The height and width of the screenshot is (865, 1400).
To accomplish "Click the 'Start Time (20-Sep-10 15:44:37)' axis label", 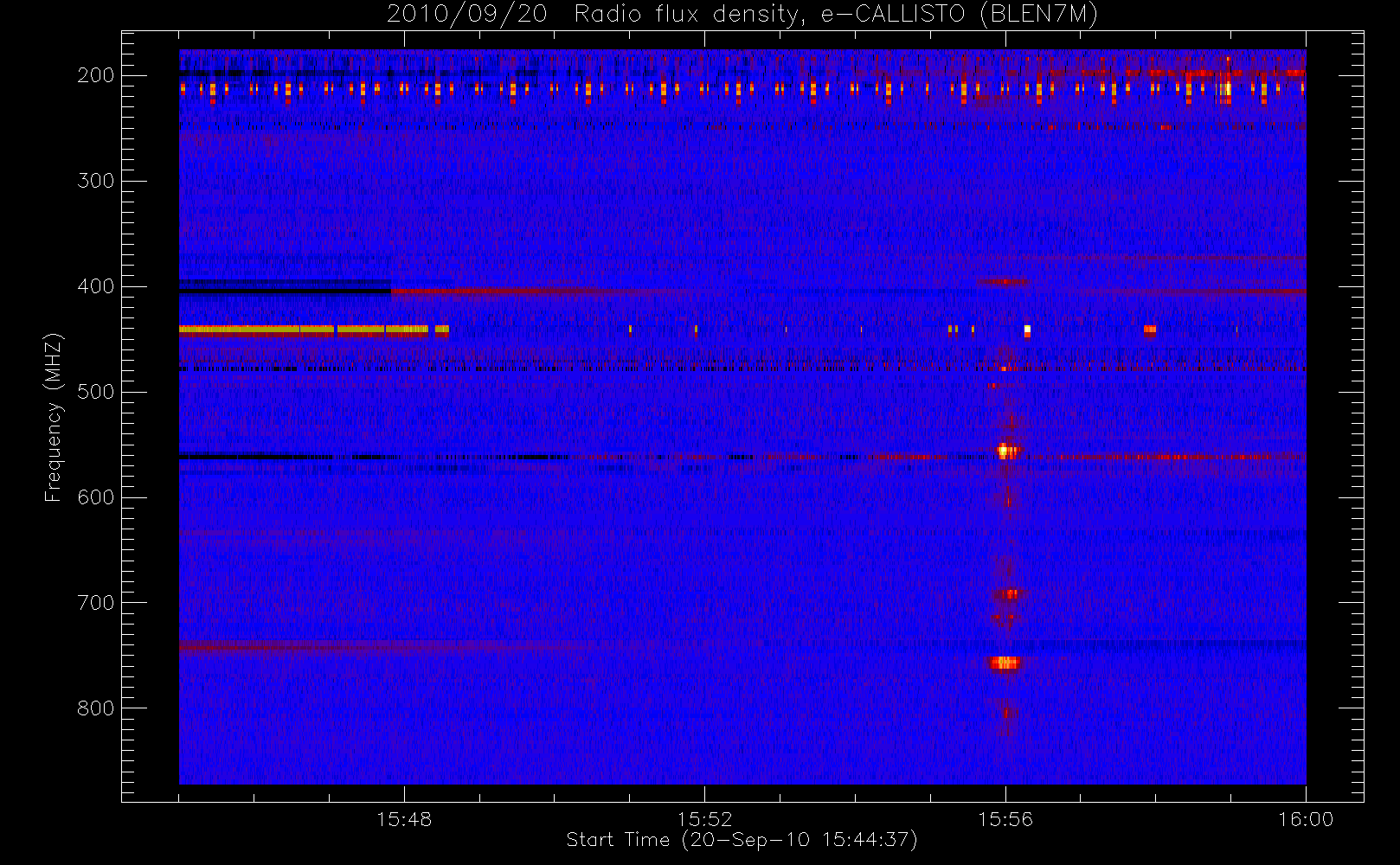I will pos(742,840).
